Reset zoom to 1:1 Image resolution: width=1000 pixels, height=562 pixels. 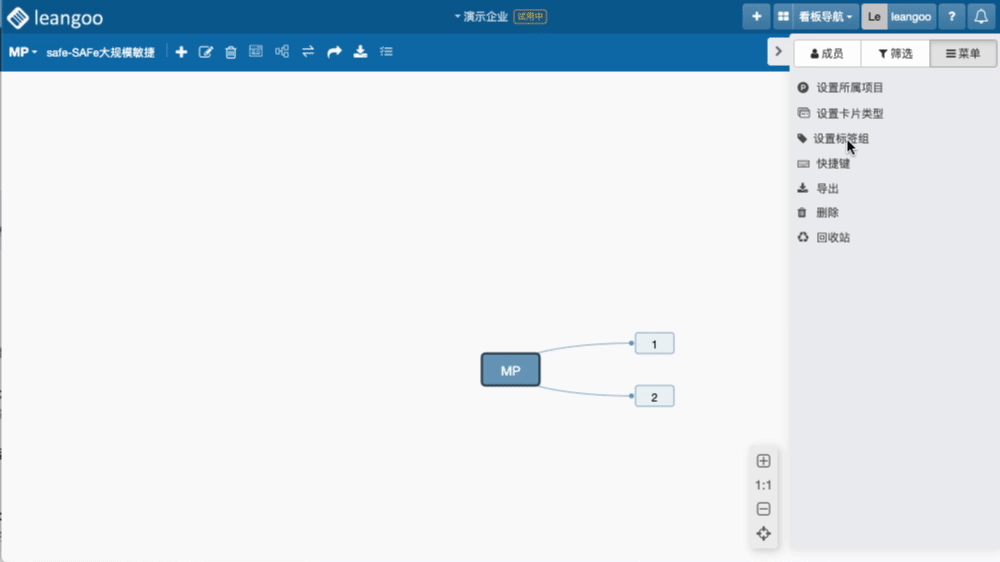pos(763,485)
